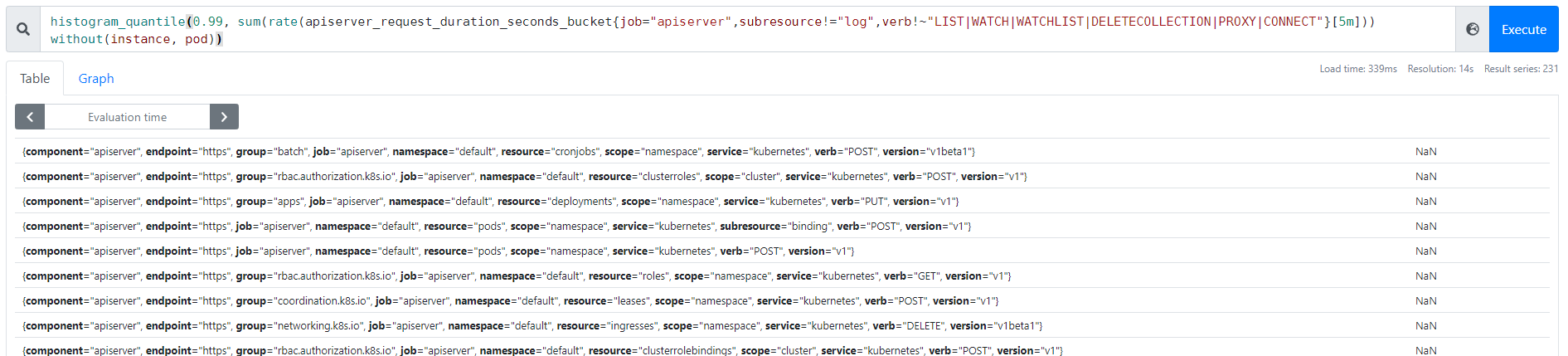
Task: Click the magnifier search icon beside the query
Action: pyautogui.click(x=23, y=30)
